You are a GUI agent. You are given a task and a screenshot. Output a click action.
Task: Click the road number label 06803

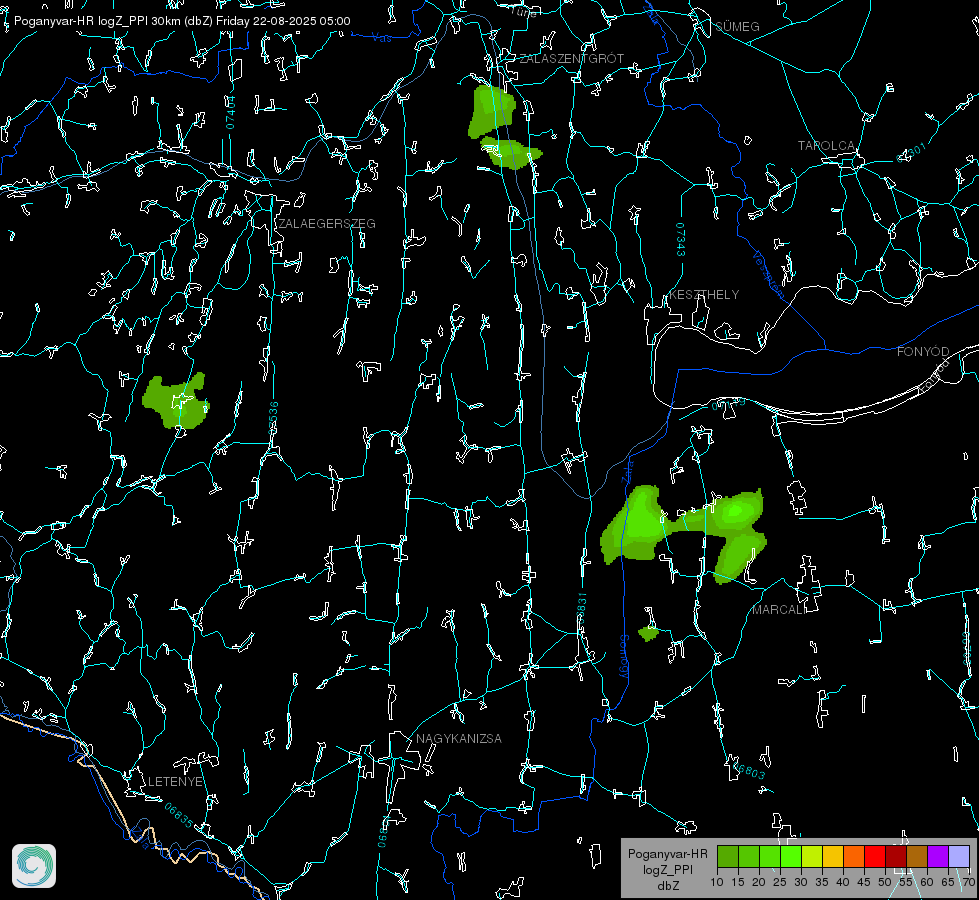pos(748,769)
